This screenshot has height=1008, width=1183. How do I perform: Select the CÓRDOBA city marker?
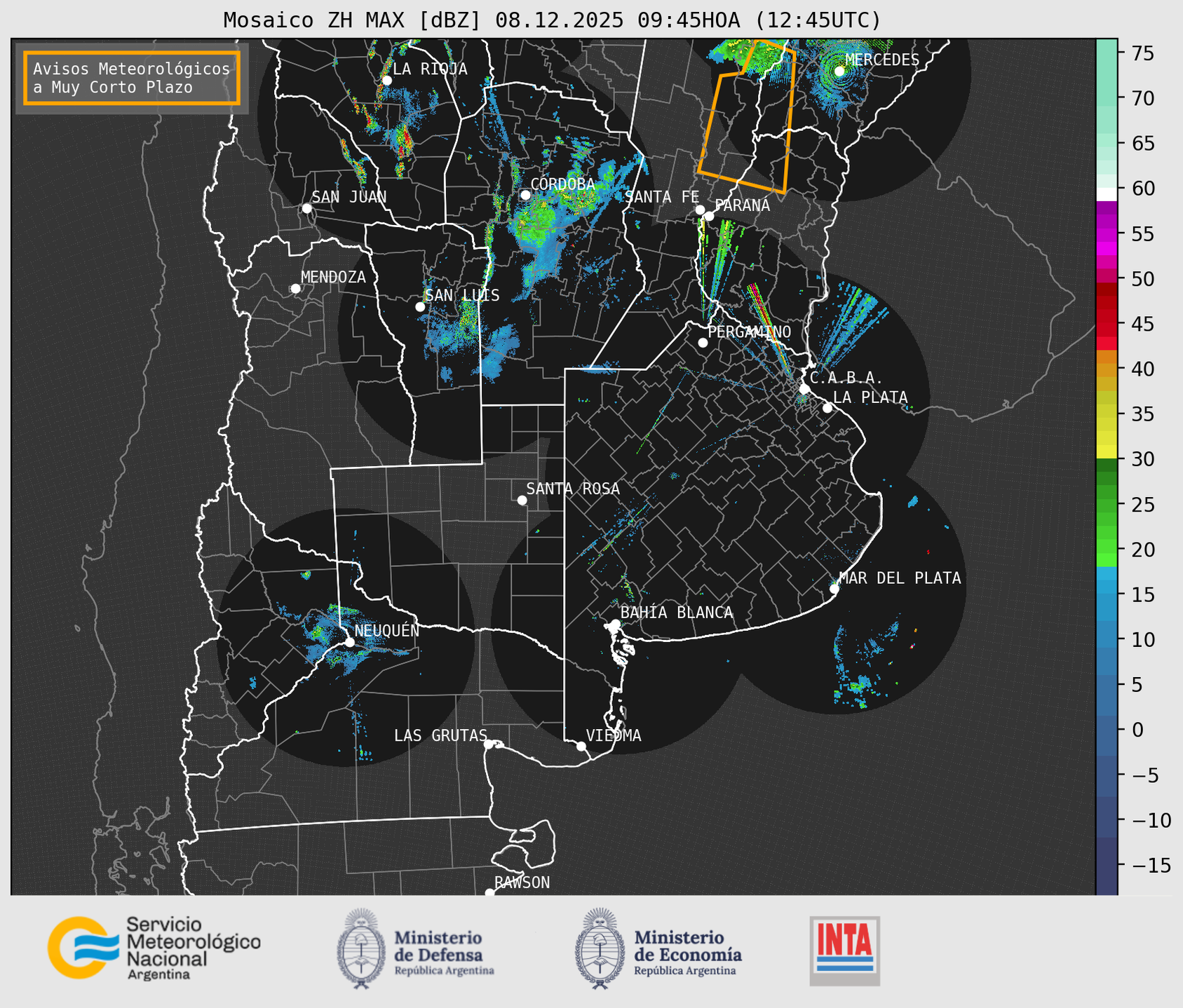tap(525, 195)
